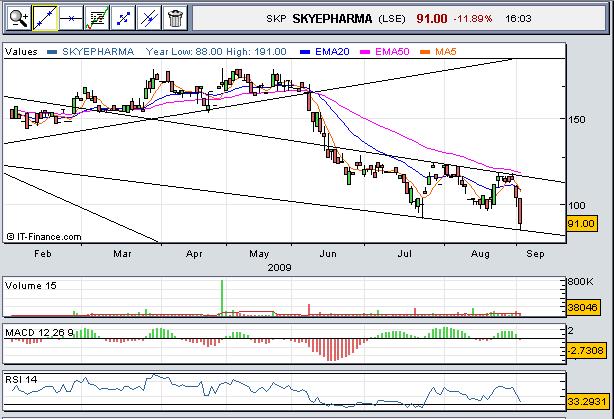Open the chart annotation text tool

[96, 16]
